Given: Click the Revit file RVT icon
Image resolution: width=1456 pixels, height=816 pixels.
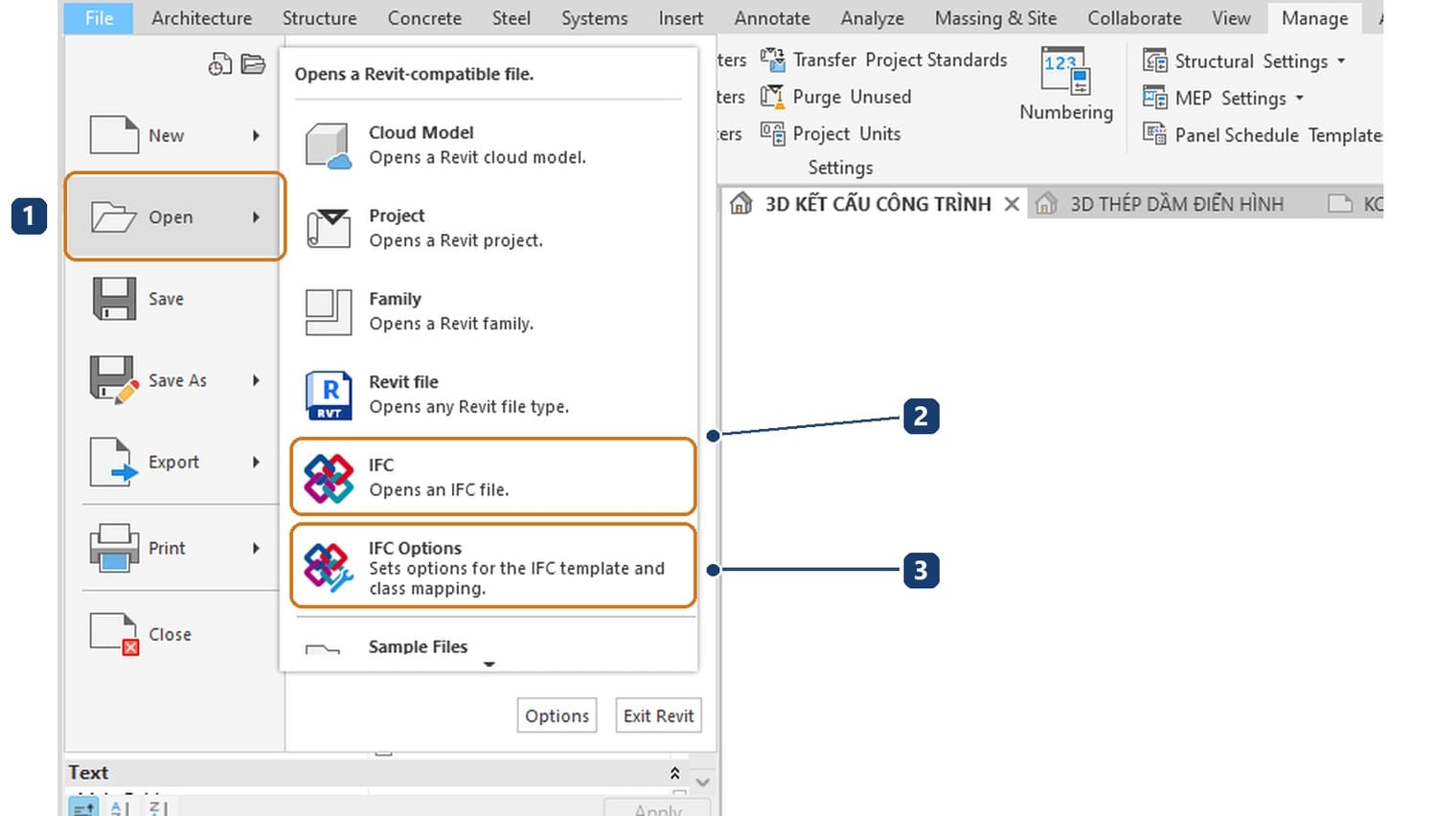Looking at the screenshot, I should (x=329, y=396).
